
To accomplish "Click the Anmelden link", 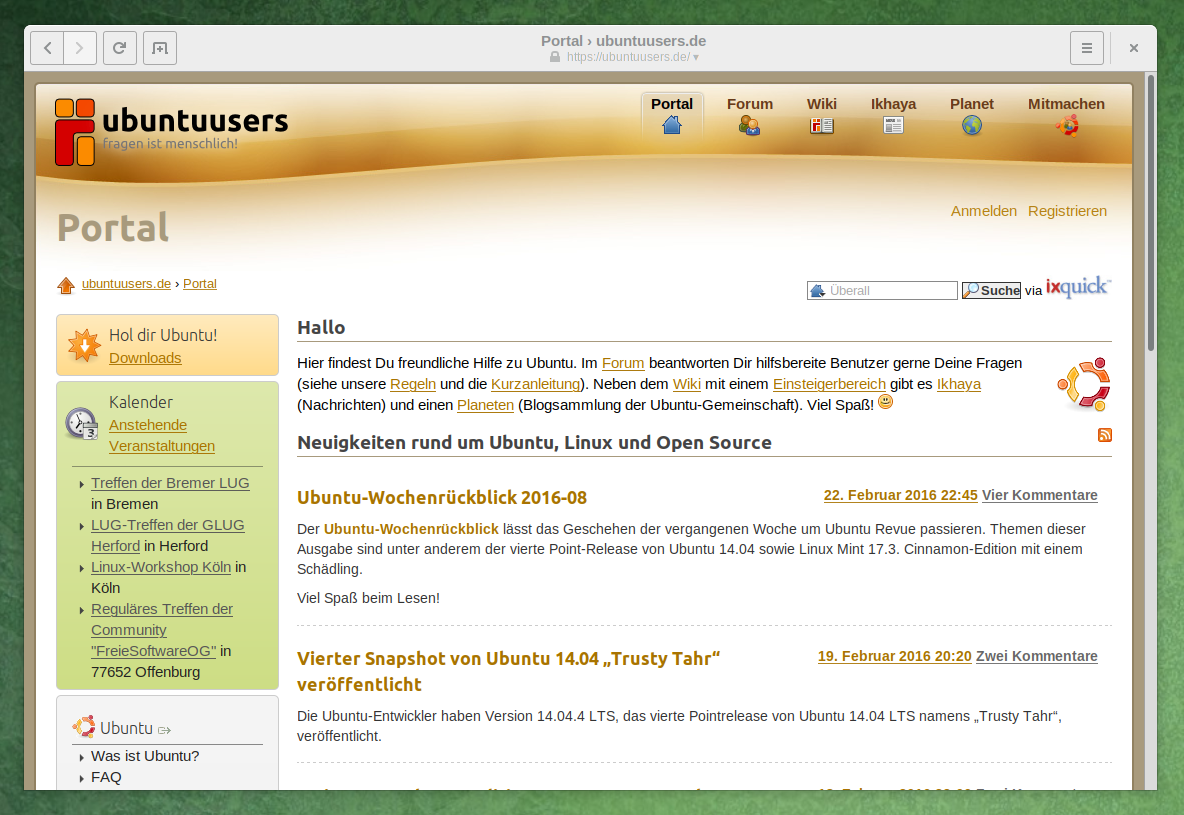I will click(x=983, y=211).
